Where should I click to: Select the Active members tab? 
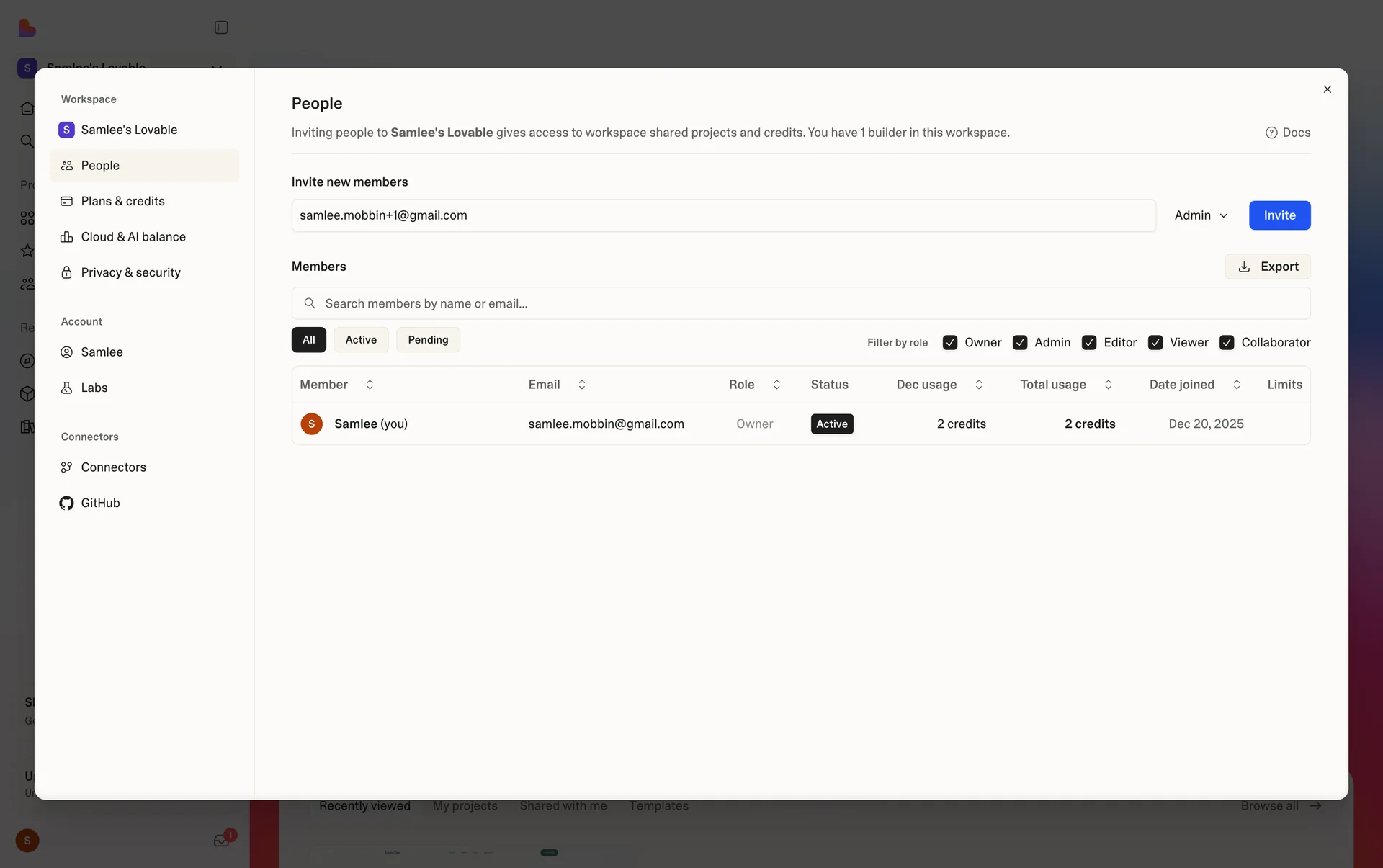click(x=361, y=340)
